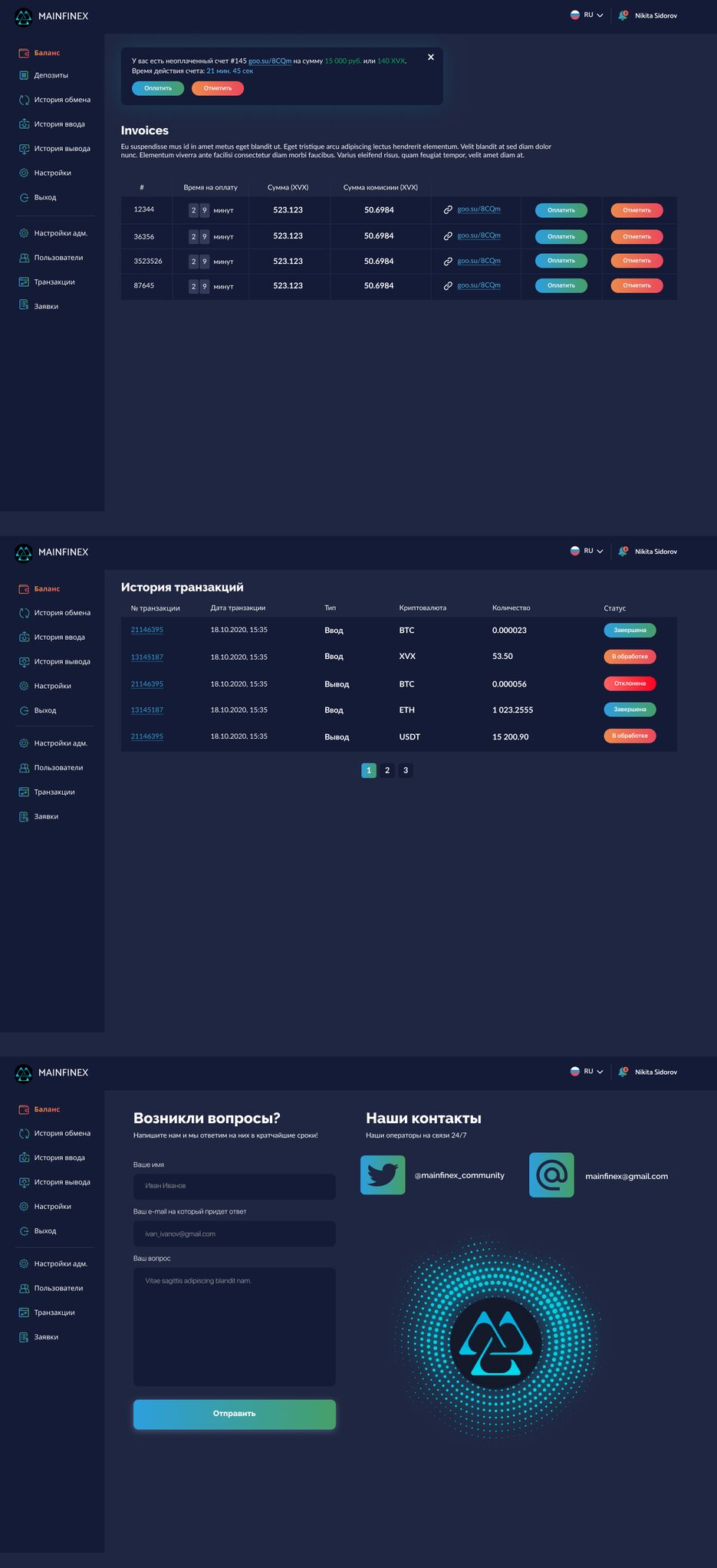Click the notification bell on the Invoices page header
The width and height of the screenshot is (717, 1568).
(623, 15)
